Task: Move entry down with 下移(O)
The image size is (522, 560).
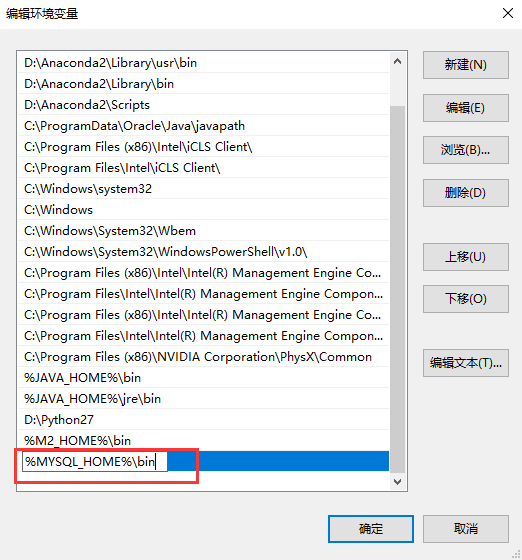Action: coord(466,299)
